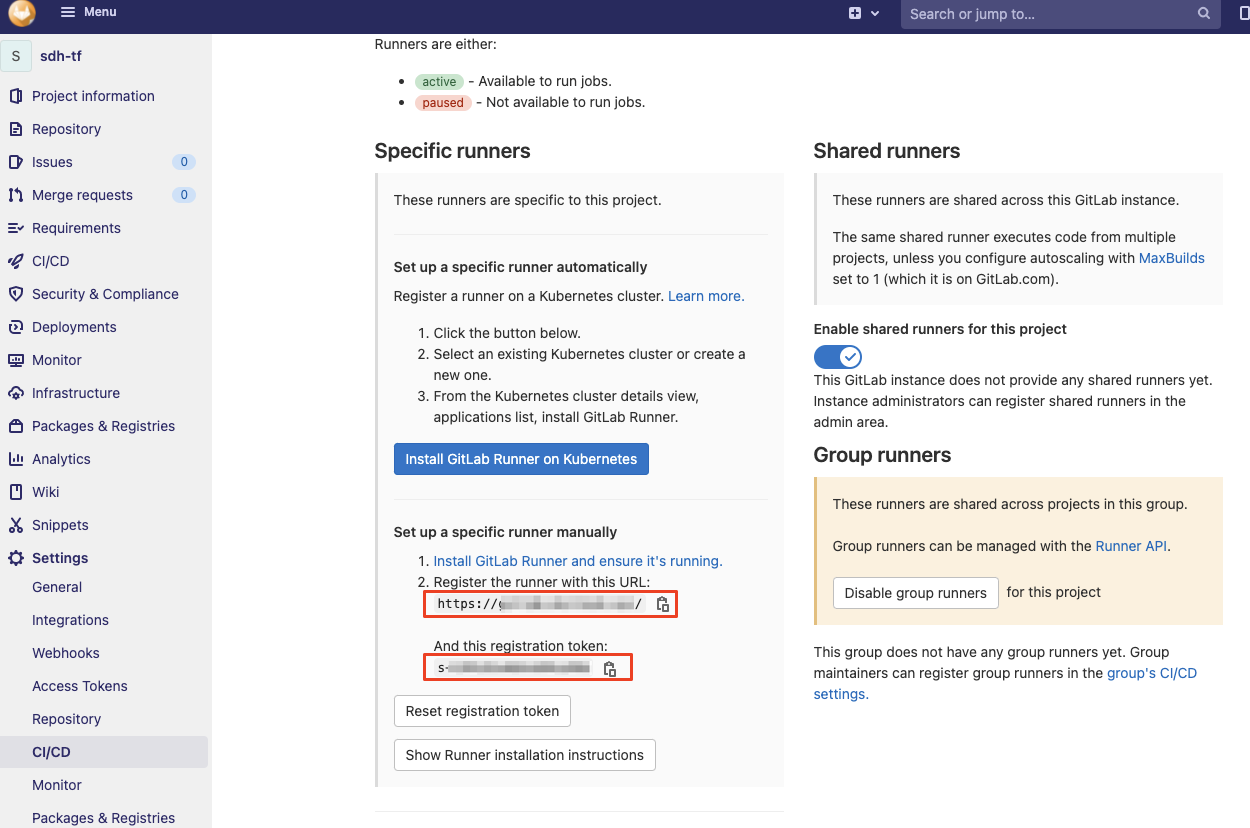Click the Merge requests count badge
This screenshot has width=1250, height=828.
click(x=183, y=195)
